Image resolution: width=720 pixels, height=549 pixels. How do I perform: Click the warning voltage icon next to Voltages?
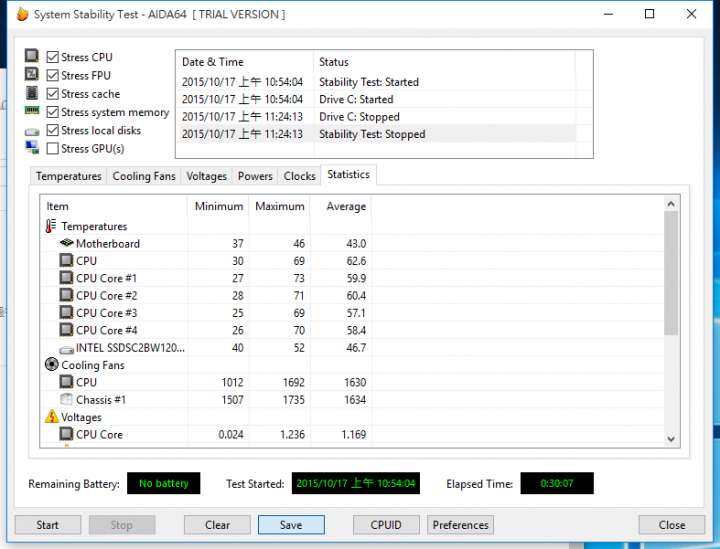coord(52,416)
